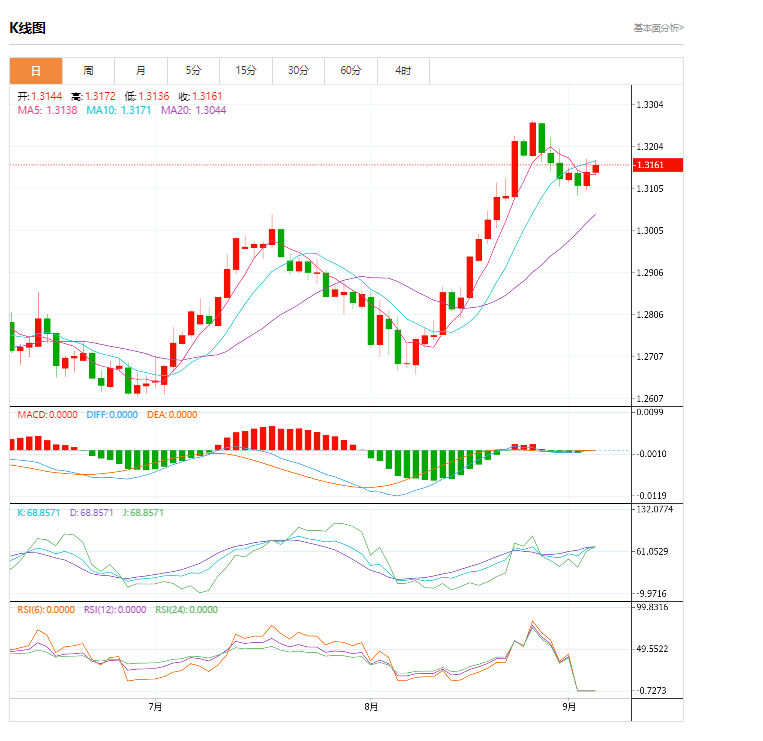Click the J:68.8571 indicator label
The width and height of the screenshot is (763, 741).
pyautogui.click(x=143, y=513)
